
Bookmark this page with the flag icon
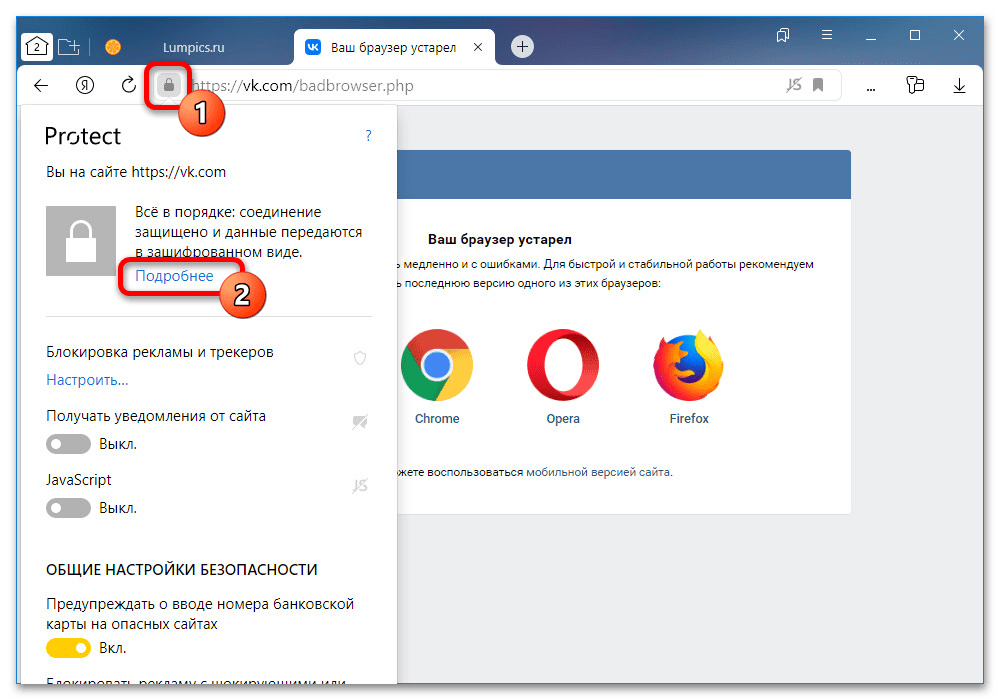[x=818, y=85]
